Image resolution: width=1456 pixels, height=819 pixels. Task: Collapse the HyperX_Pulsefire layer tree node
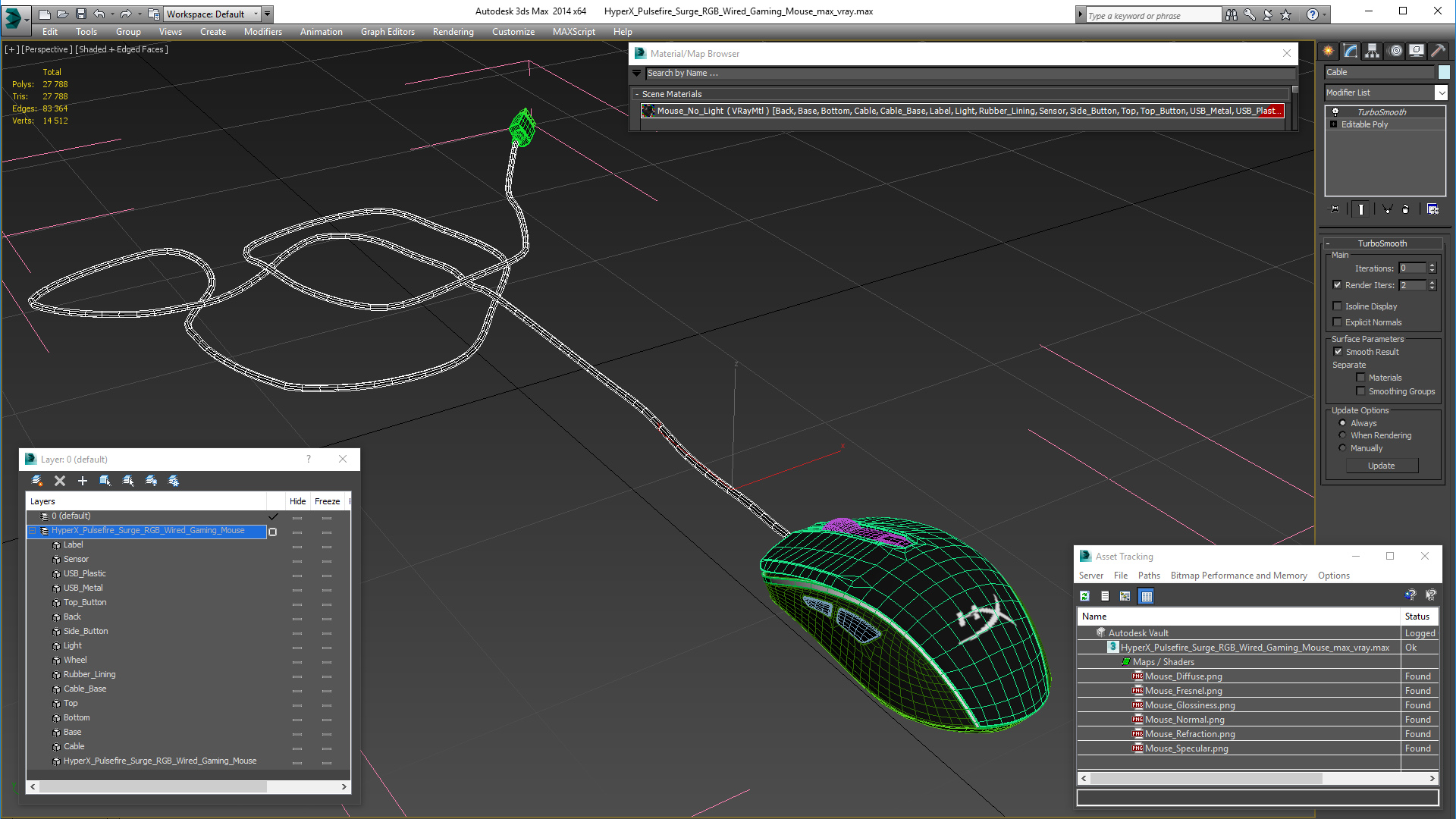coord(33,531)
